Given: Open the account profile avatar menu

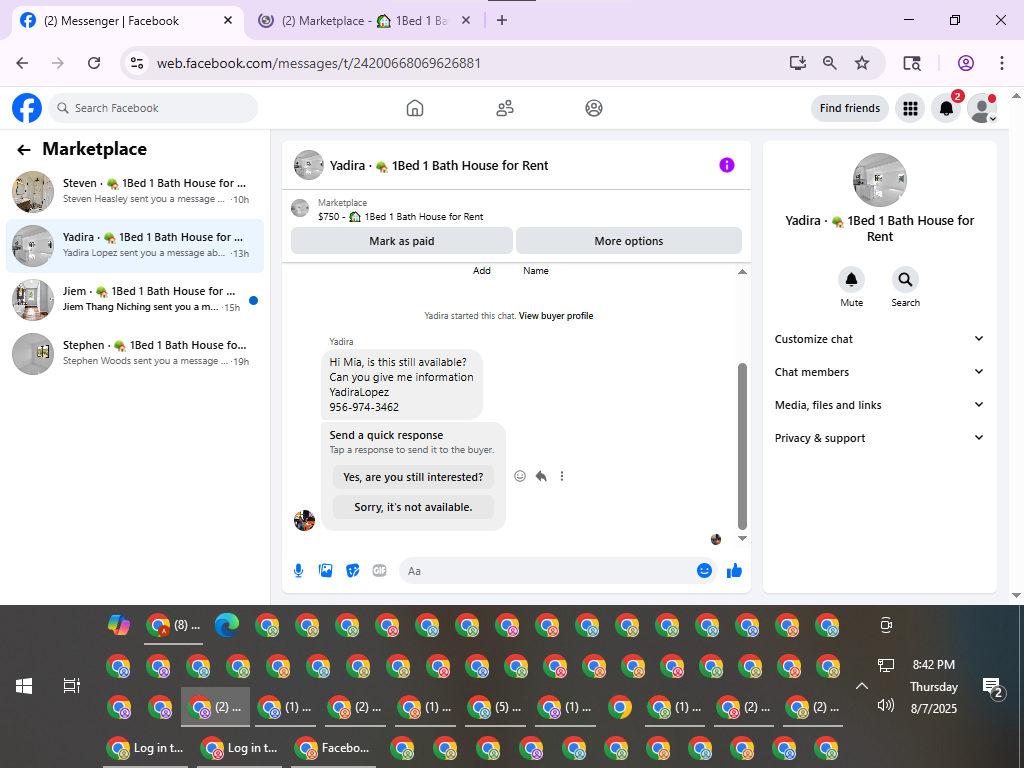Looking at the screenshot, I should pyautogui.click(x=982, y=108).
